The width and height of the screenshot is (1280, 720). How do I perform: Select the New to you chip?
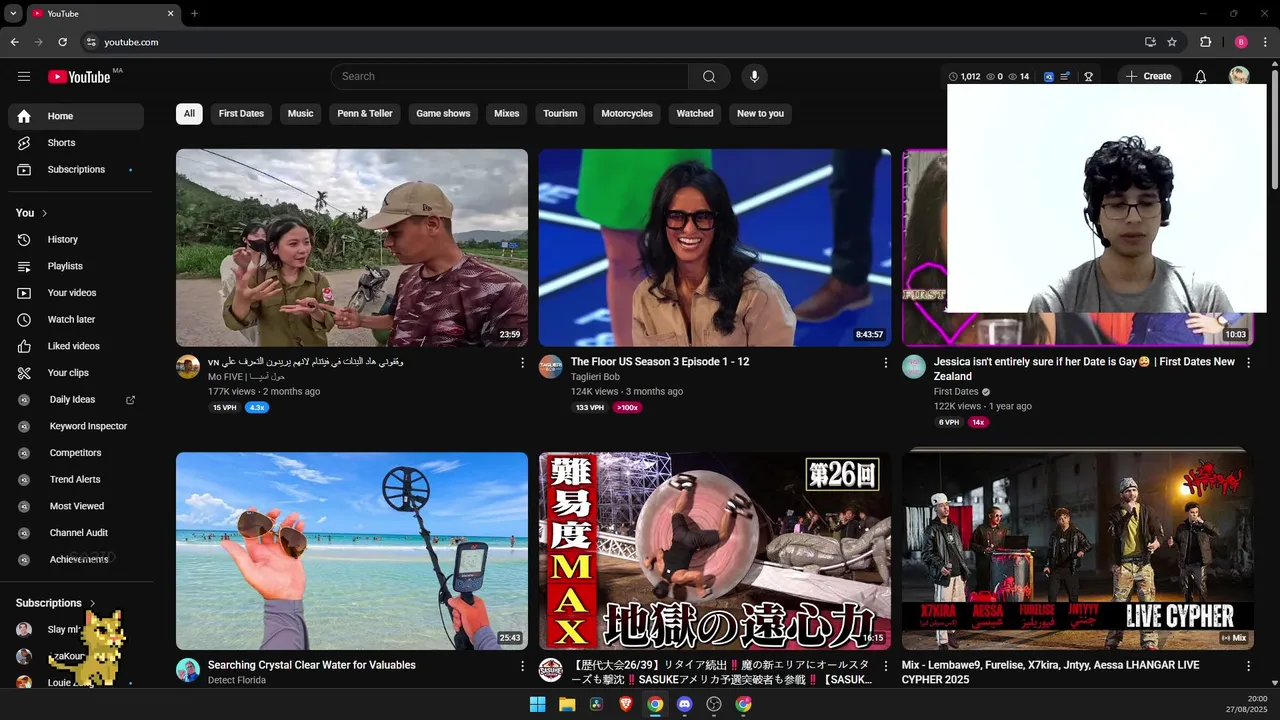coord(760,113)
